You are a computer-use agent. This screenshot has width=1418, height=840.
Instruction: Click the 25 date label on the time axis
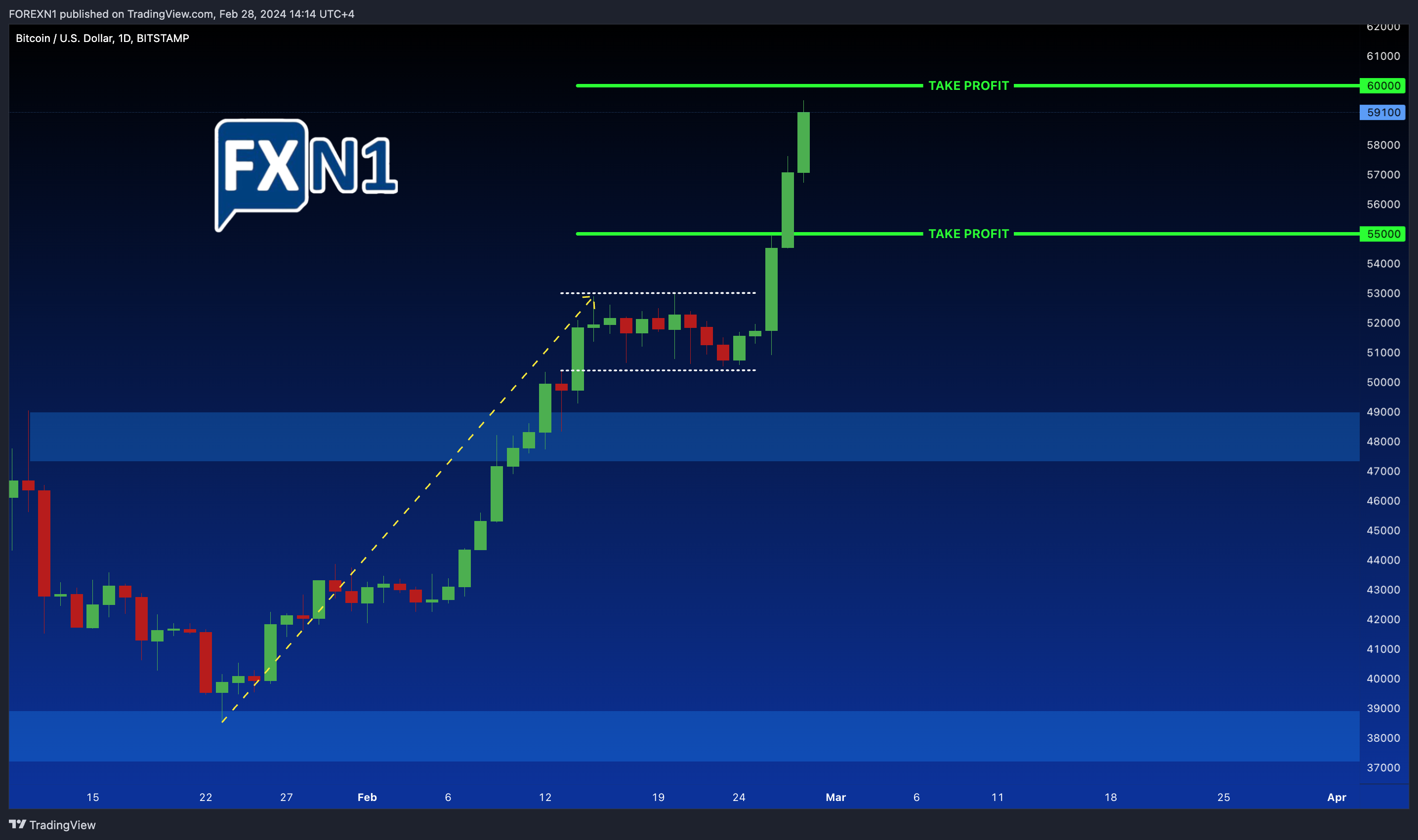click(x=1223, y=797)
